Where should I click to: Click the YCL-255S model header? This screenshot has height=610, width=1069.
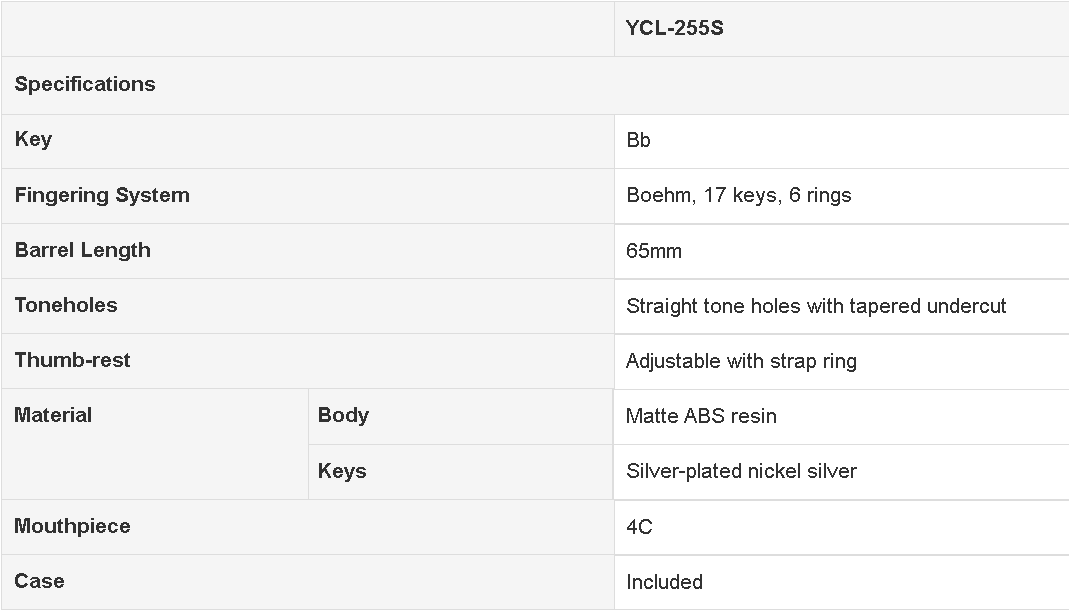pos(674,29)
